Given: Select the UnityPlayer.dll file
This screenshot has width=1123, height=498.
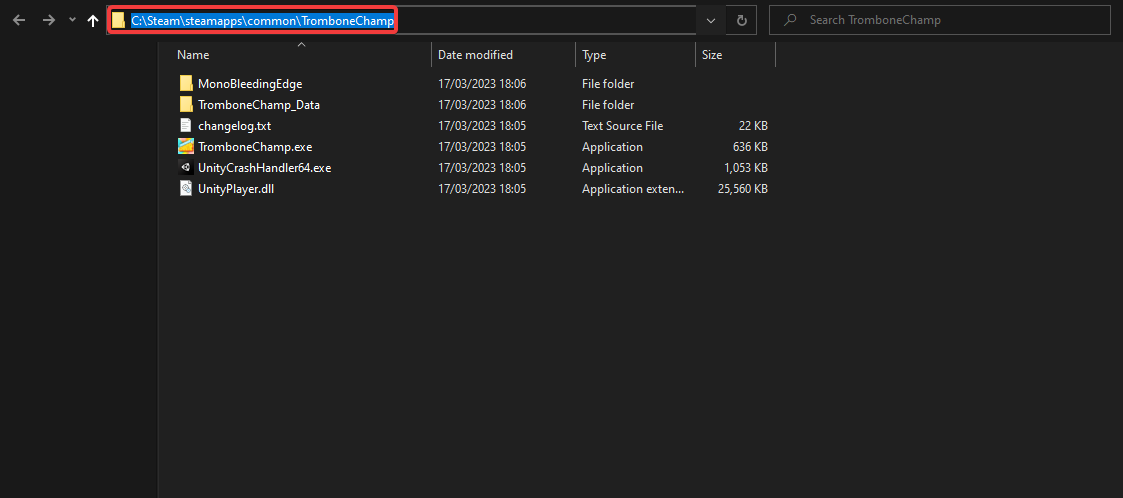Looking at the screenshot, I should tap(235, 189).
